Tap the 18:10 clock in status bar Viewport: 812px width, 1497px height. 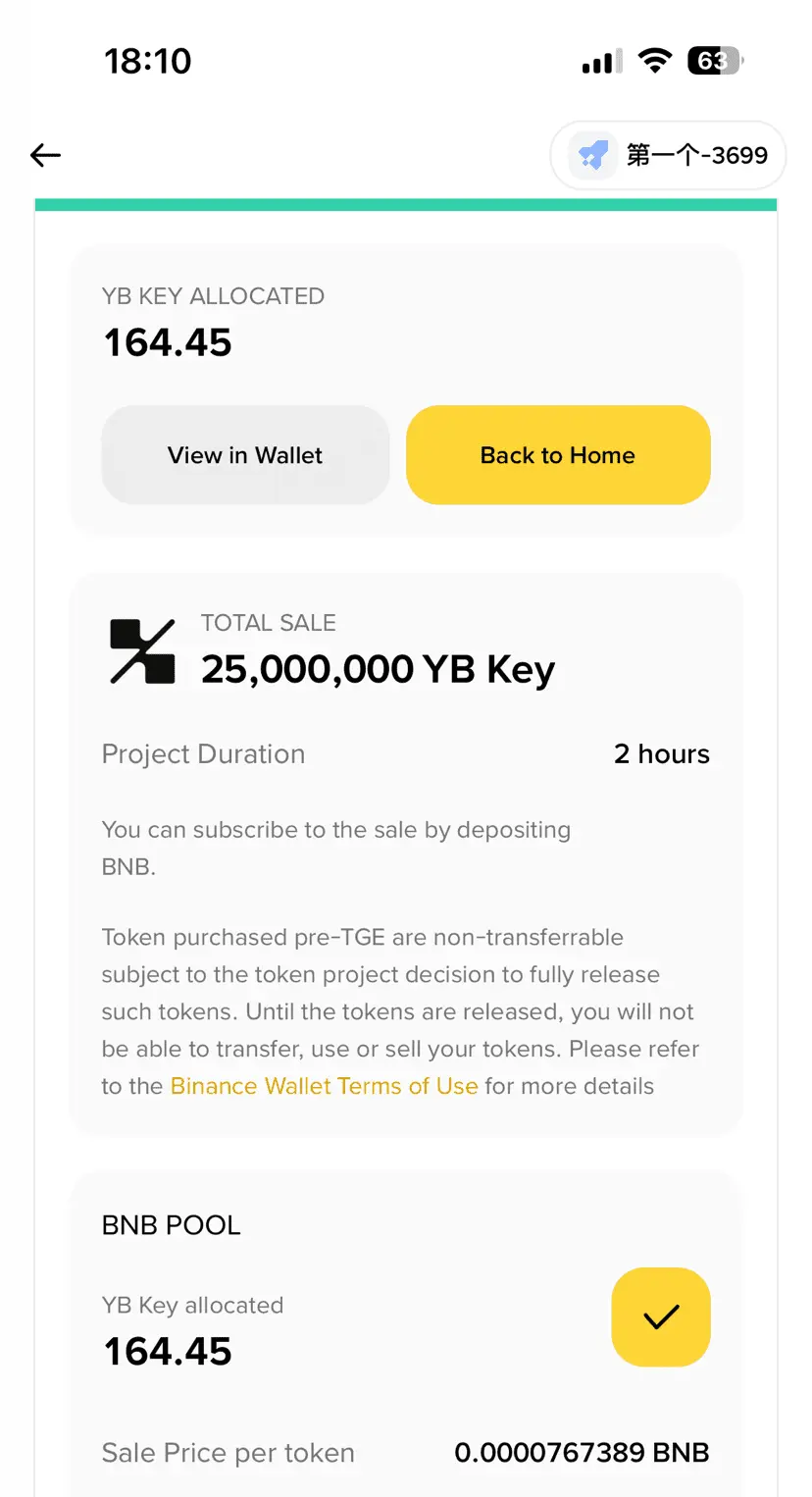[x=148, y=61]
